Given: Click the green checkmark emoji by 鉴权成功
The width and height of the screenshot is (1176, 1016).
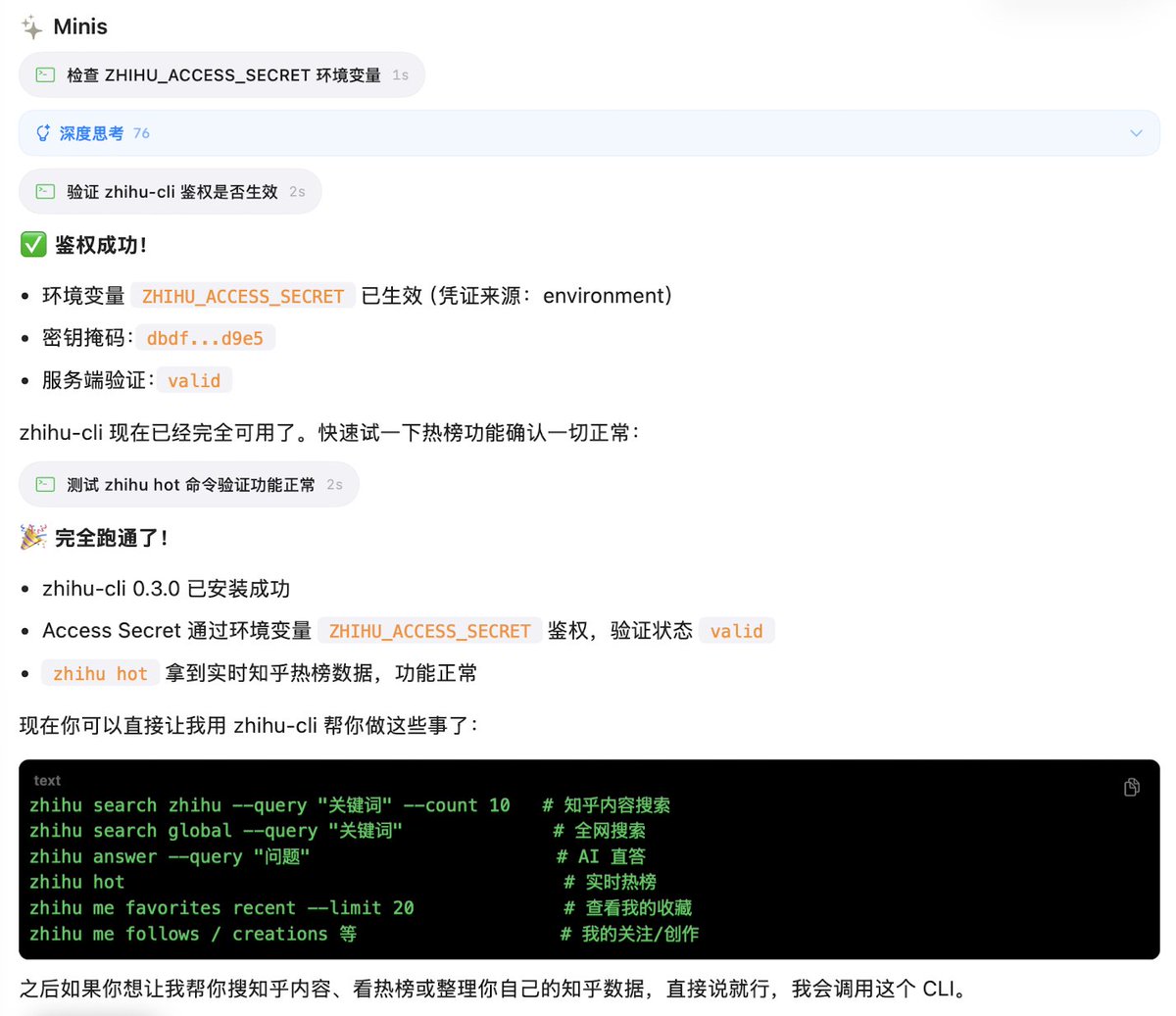Looking at the screenshot, I should pos(33,244).
